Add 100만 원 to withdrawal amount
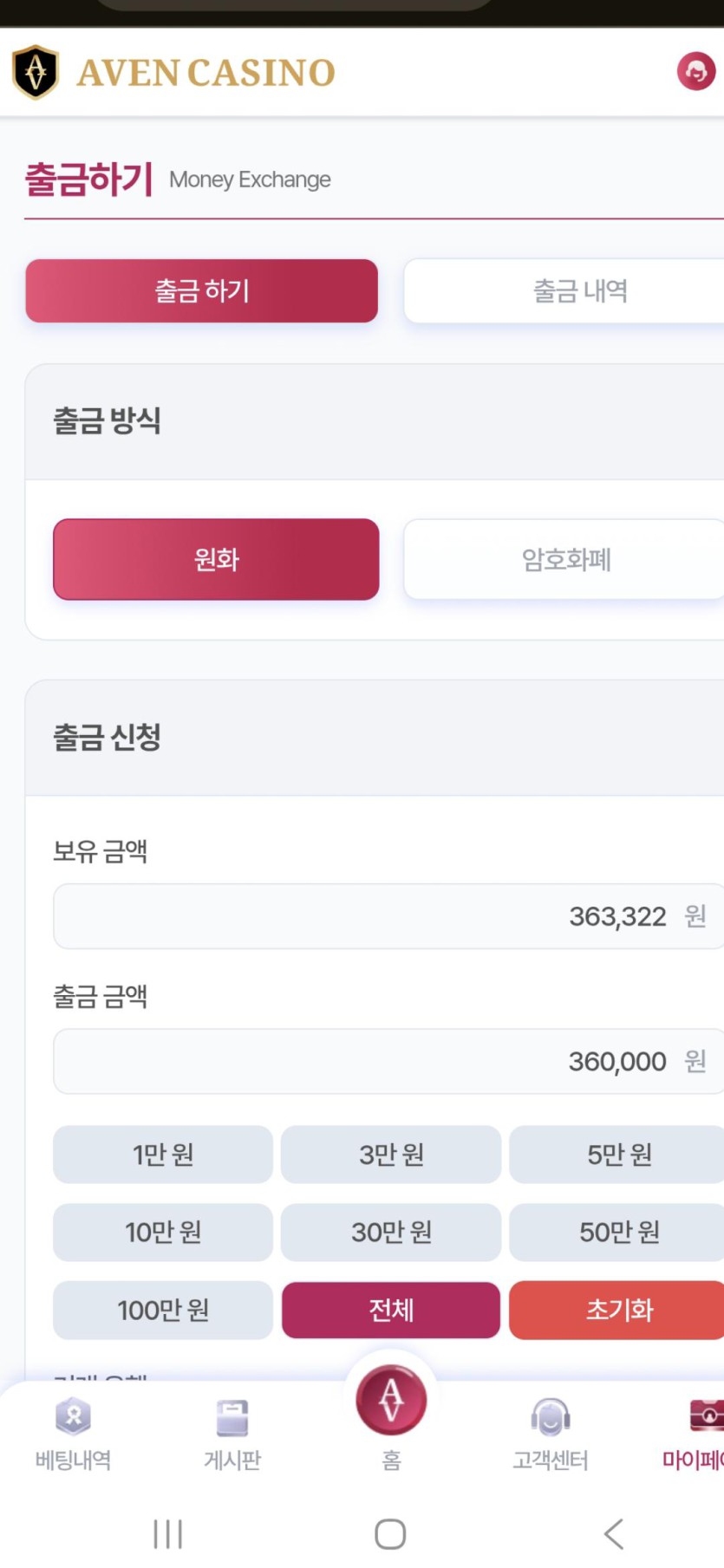Image resolution: width=724 pixels, height=1568 pixels. point(163,1310)
